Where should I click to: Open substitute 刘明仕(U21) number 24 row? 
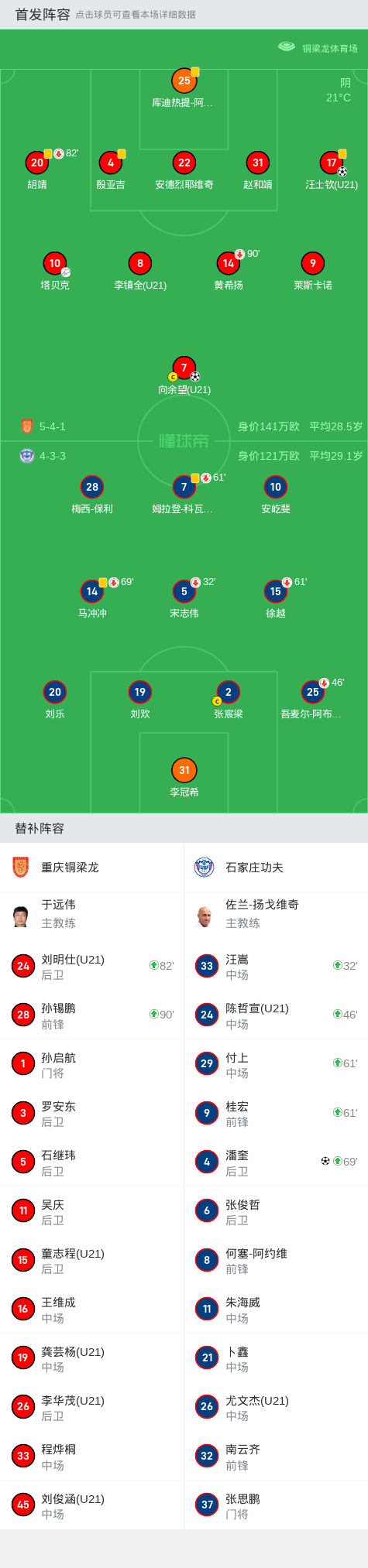pyautogui.click(x=92, y=966)
